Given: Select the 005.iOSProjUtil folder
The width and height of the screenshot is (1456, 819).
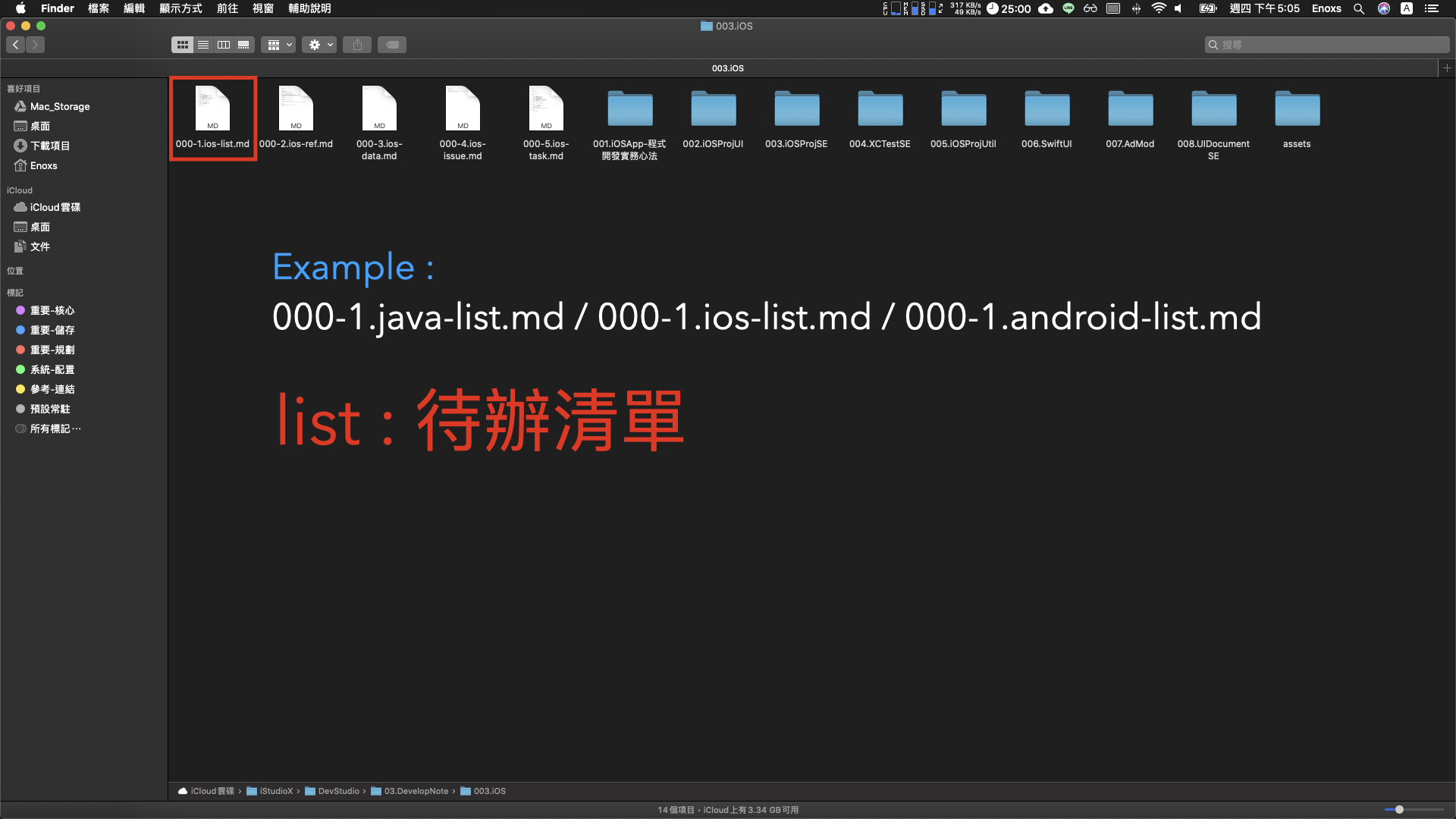Looking at the screenshot, I should click(x=963, y=119).
